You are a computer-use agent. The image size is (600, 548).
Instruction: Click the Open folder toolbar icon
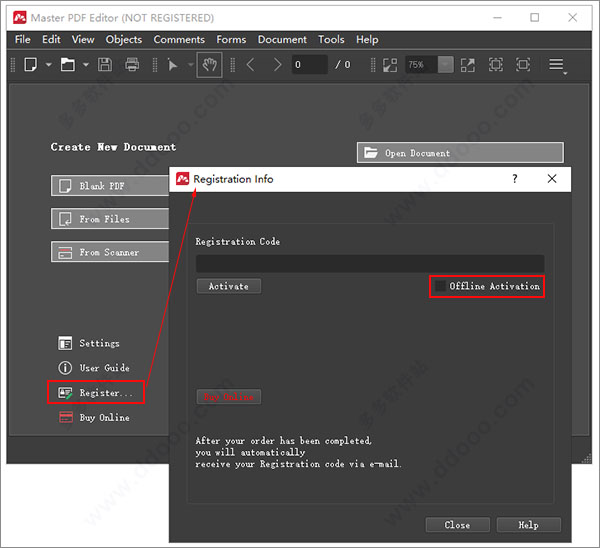pyautogui.click(x=68, y=65)
